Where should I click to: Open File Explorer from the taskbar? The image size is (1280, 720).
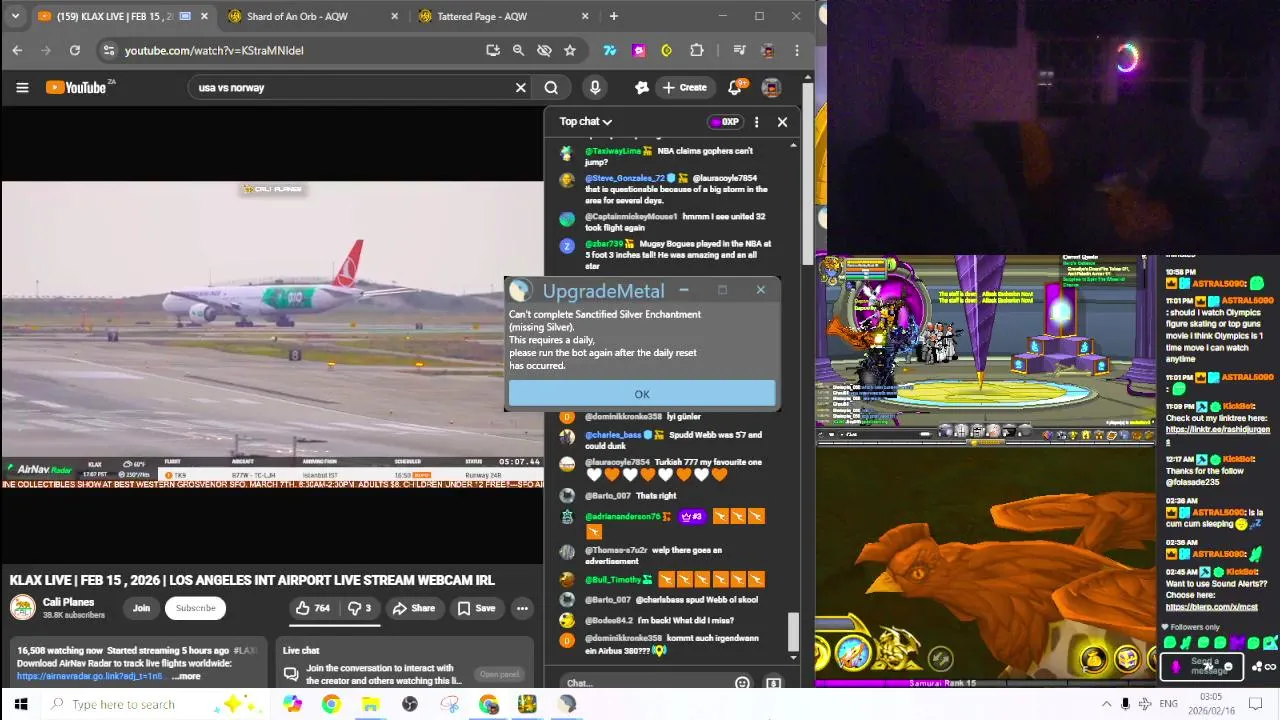pyautogui.click(x=370, y=704)
